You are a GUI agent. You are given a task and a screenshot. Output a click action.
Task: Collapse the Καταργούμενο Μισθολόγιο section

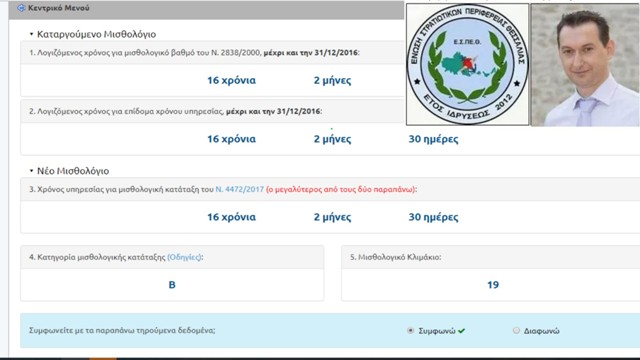click(x=31, y=34)
